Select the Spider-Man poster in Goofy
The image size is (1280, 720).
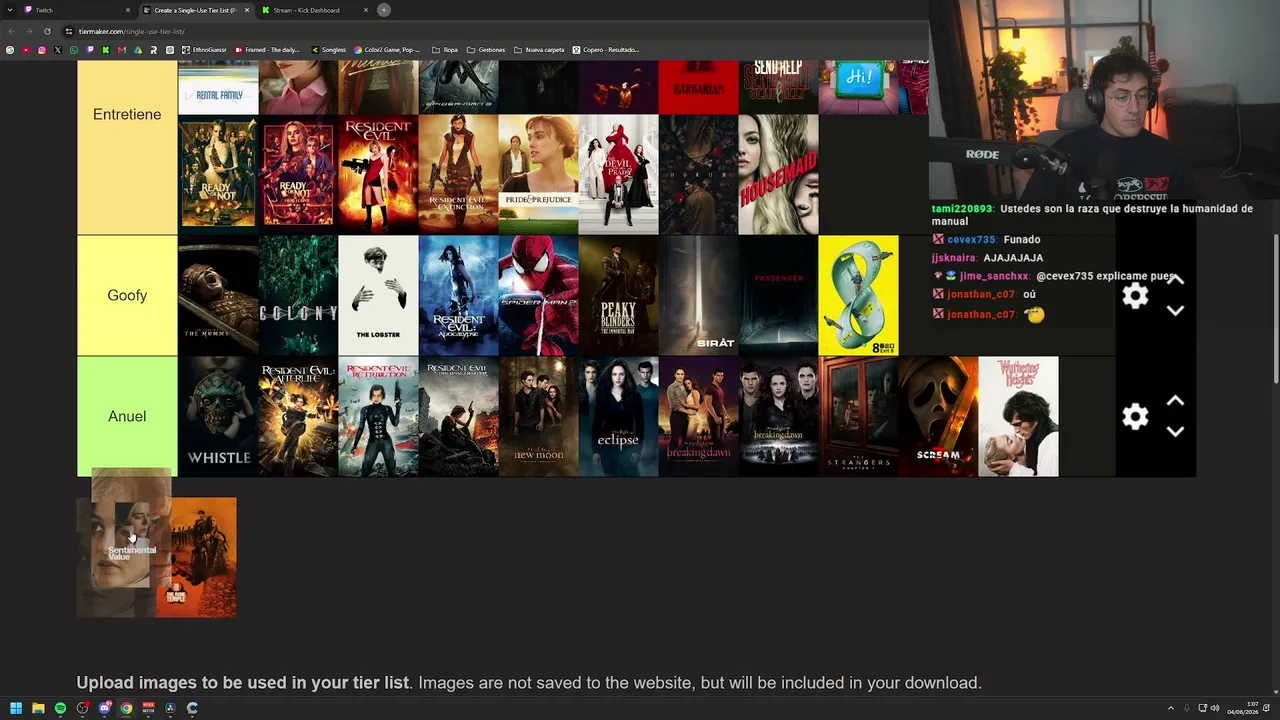click(538, 296)
